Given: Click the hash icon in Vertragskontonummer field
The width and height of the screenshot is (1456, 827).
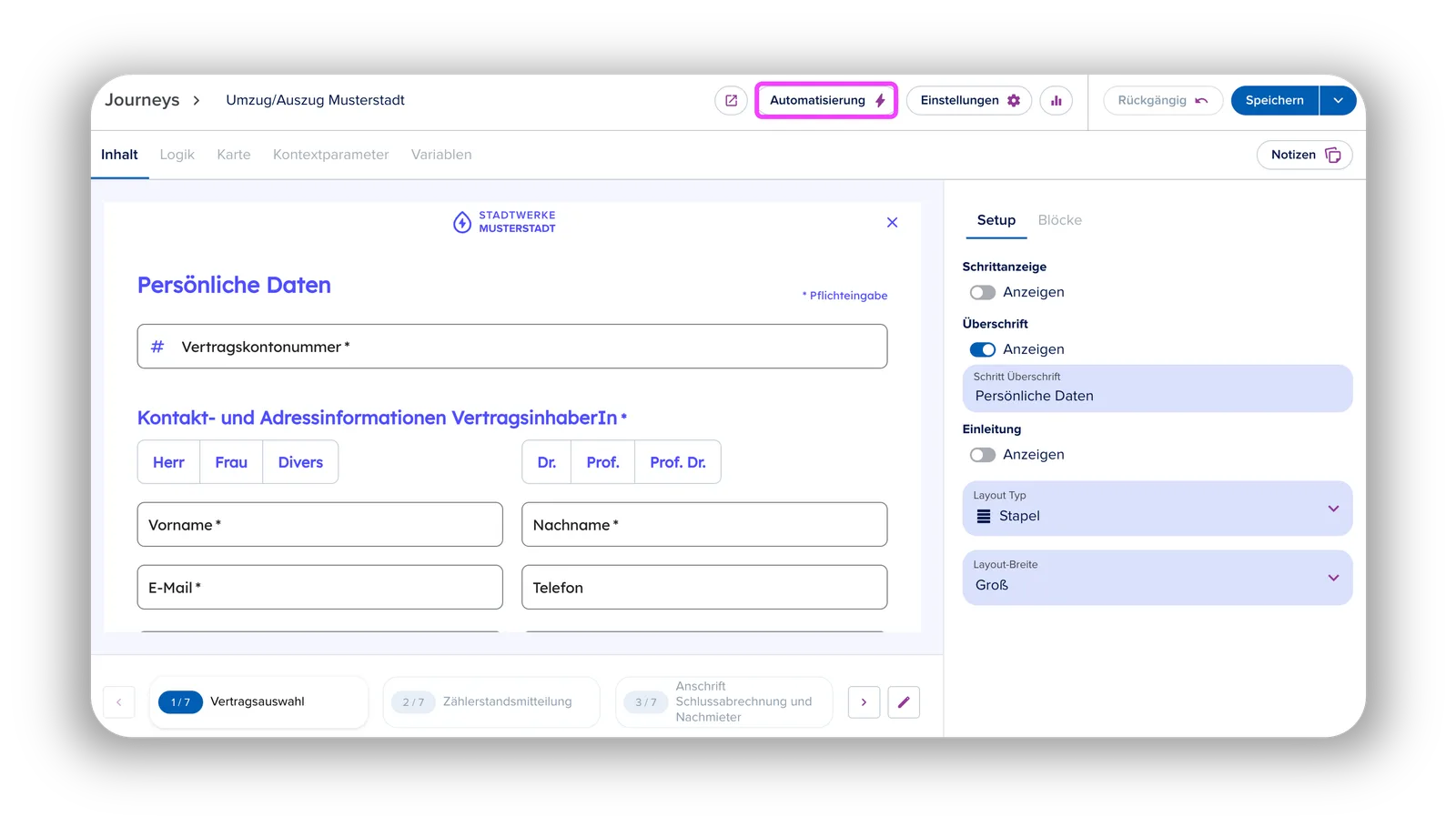Looking at the screenshot, I should click(157, 347).
